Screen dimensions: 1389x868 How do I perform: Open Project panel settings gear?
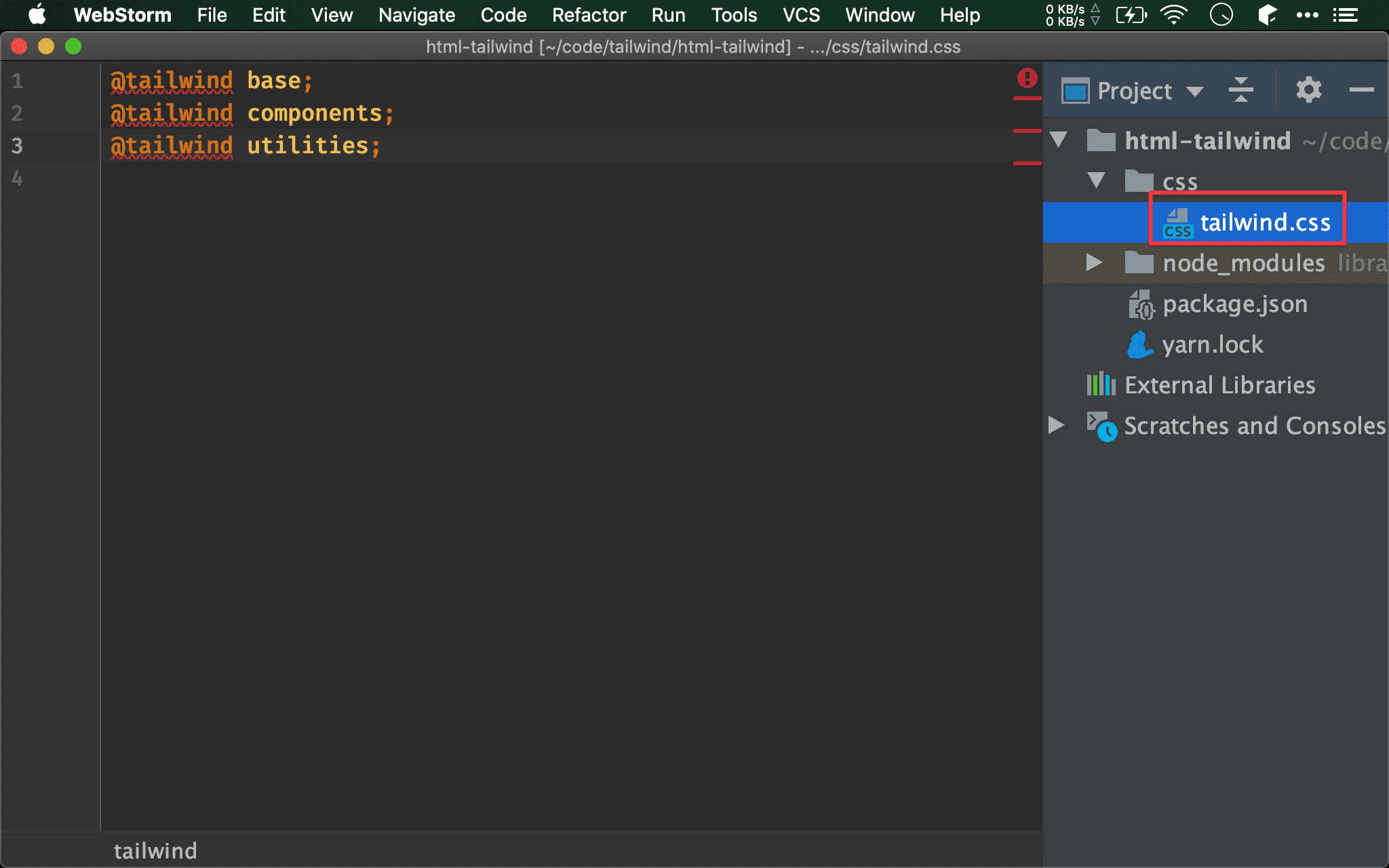1308,90
